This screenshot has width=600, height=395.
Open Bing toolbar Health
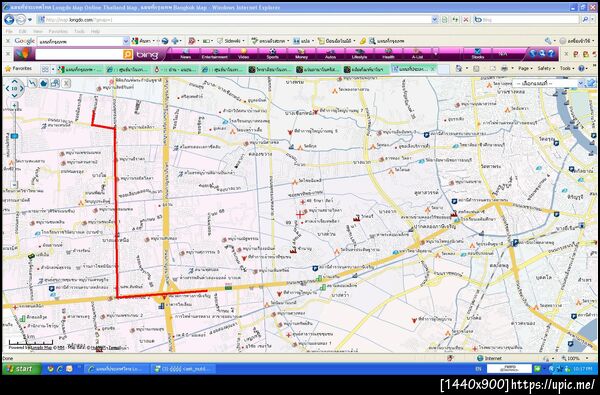[388, 54]
